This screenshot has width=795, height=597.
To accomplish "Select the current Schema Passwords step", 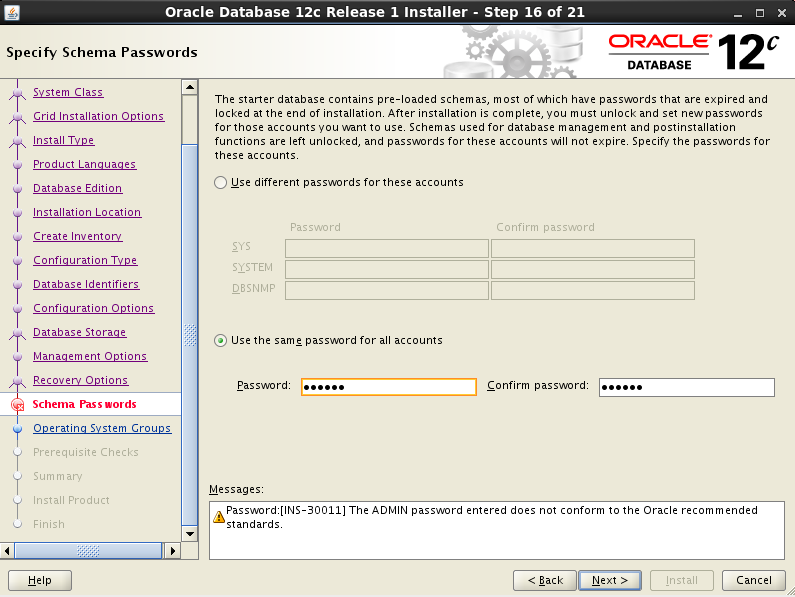I will [85, 404].
